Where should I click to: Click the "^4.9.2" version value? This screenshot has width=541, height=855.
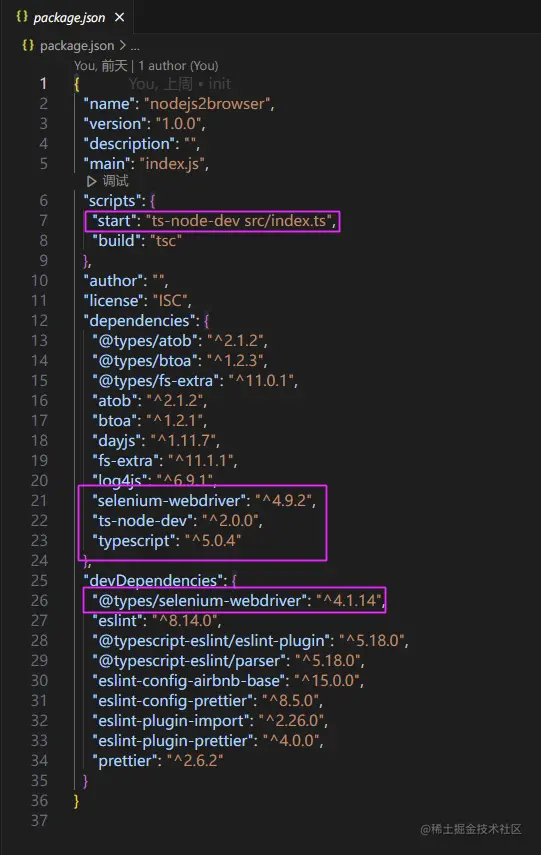click(x=284, y=501)
